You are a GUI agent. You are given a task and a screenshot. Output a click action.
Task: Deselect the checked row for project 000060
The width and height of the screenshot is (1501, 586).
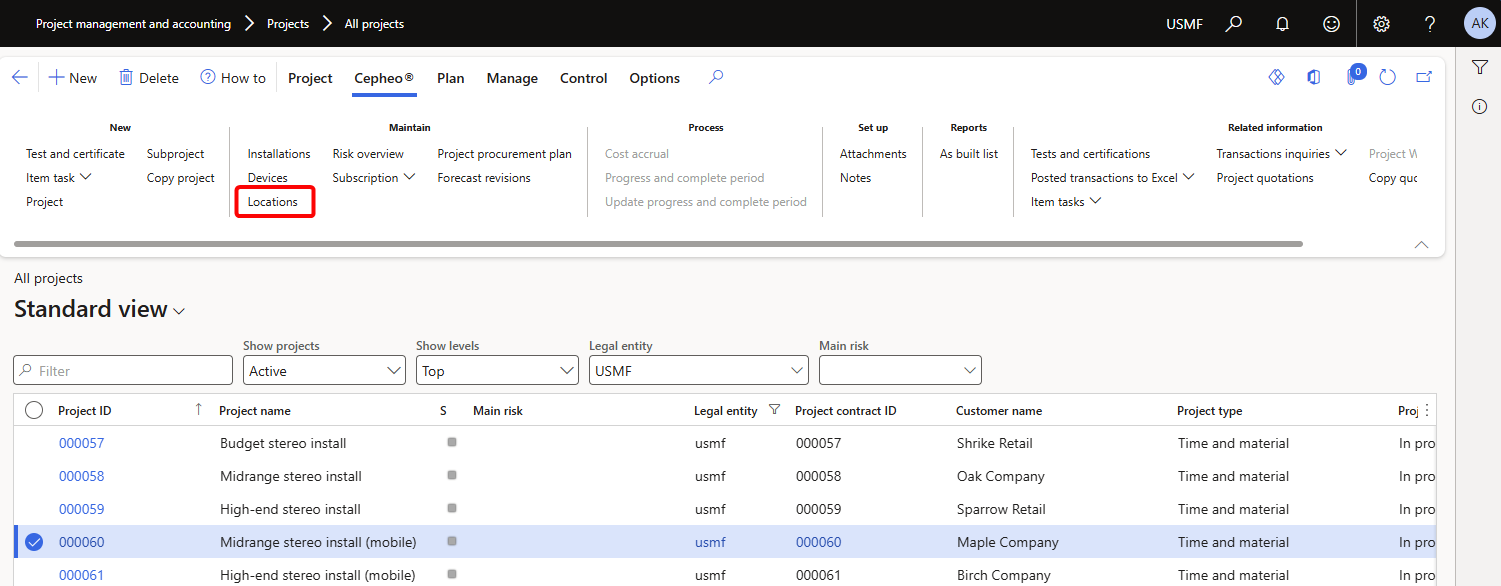click(34, 542)
